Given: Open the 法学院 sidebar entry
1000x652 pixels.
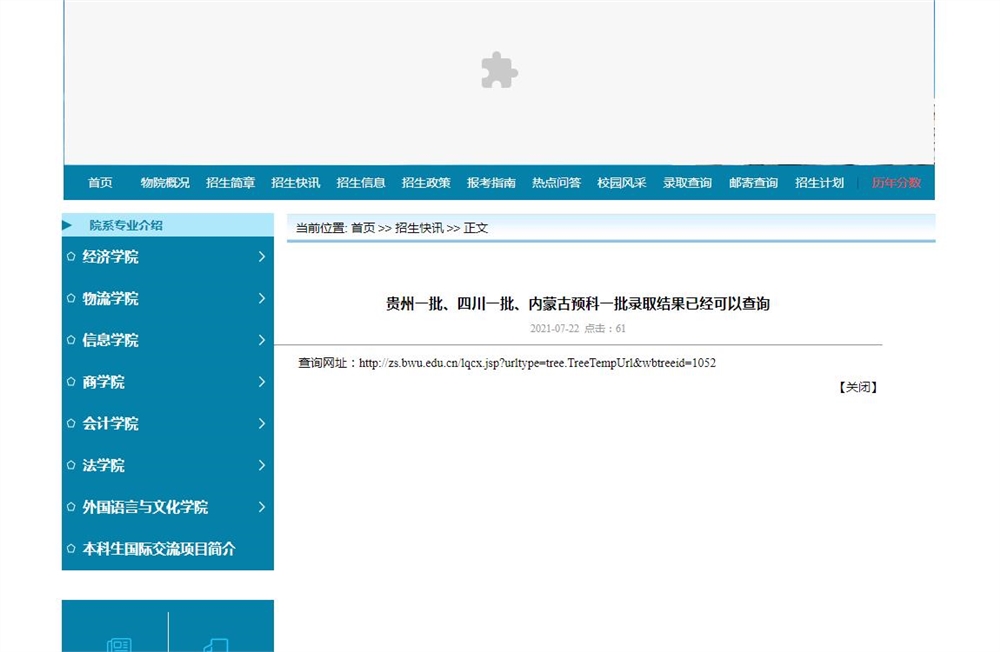Looking at the screenshot, I should 103,466.
